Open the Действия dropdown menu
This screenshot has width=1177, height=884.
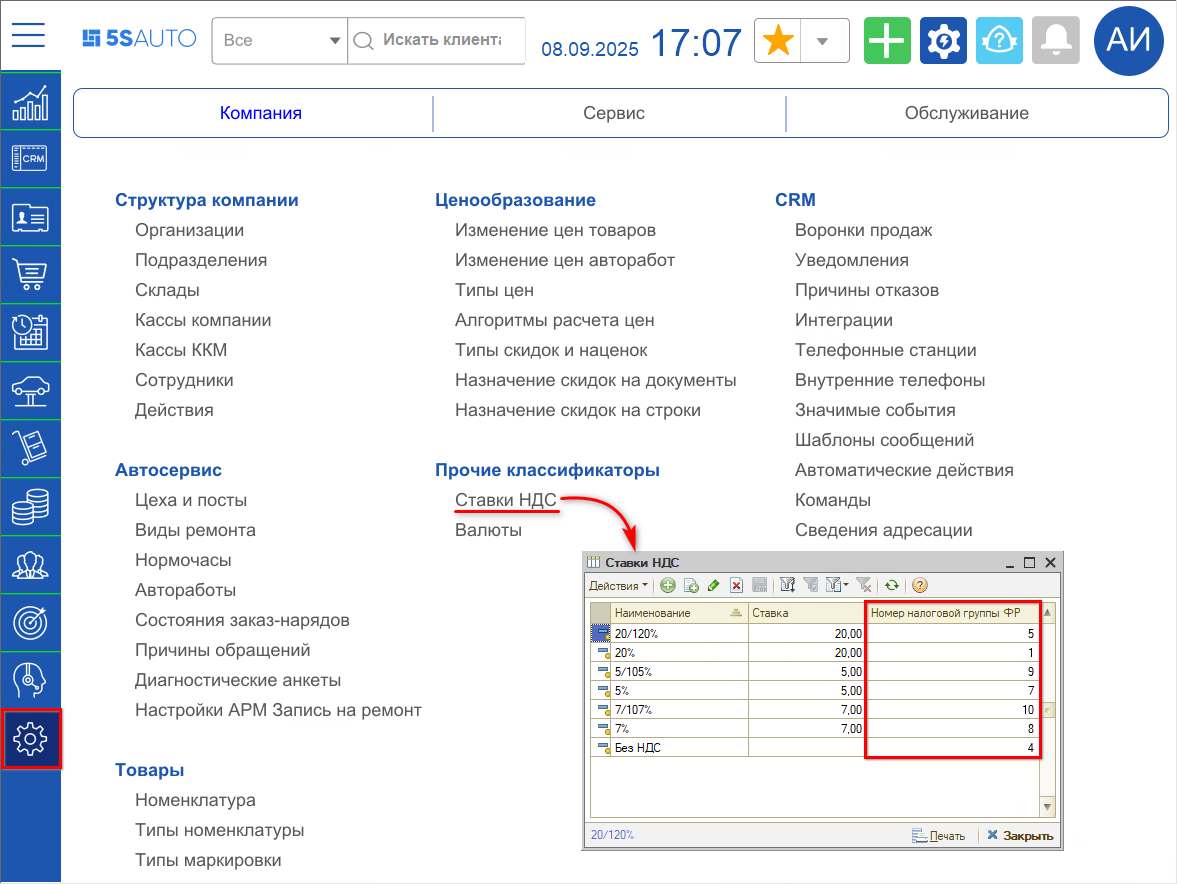click(618, 585)
